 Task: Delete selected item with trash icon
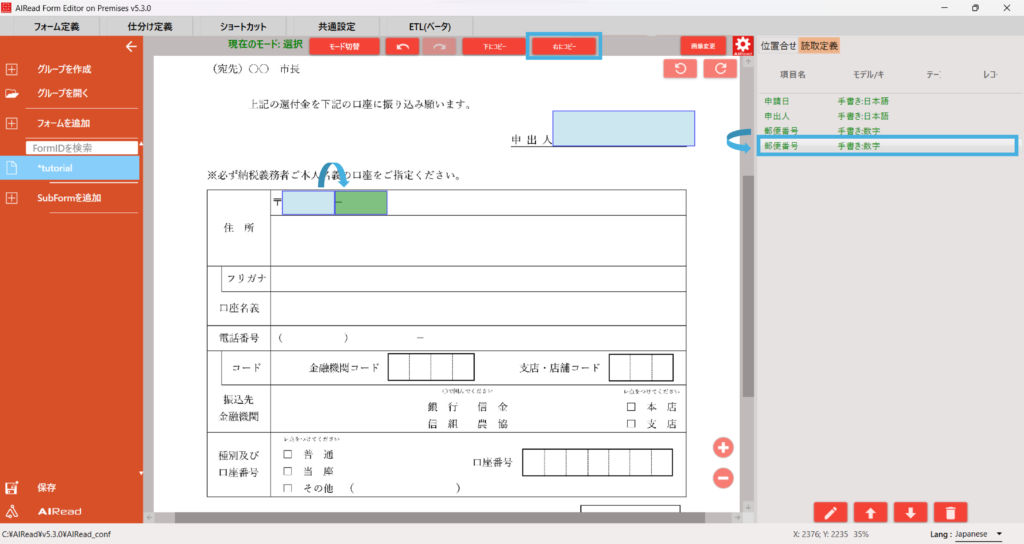[949, 512]
